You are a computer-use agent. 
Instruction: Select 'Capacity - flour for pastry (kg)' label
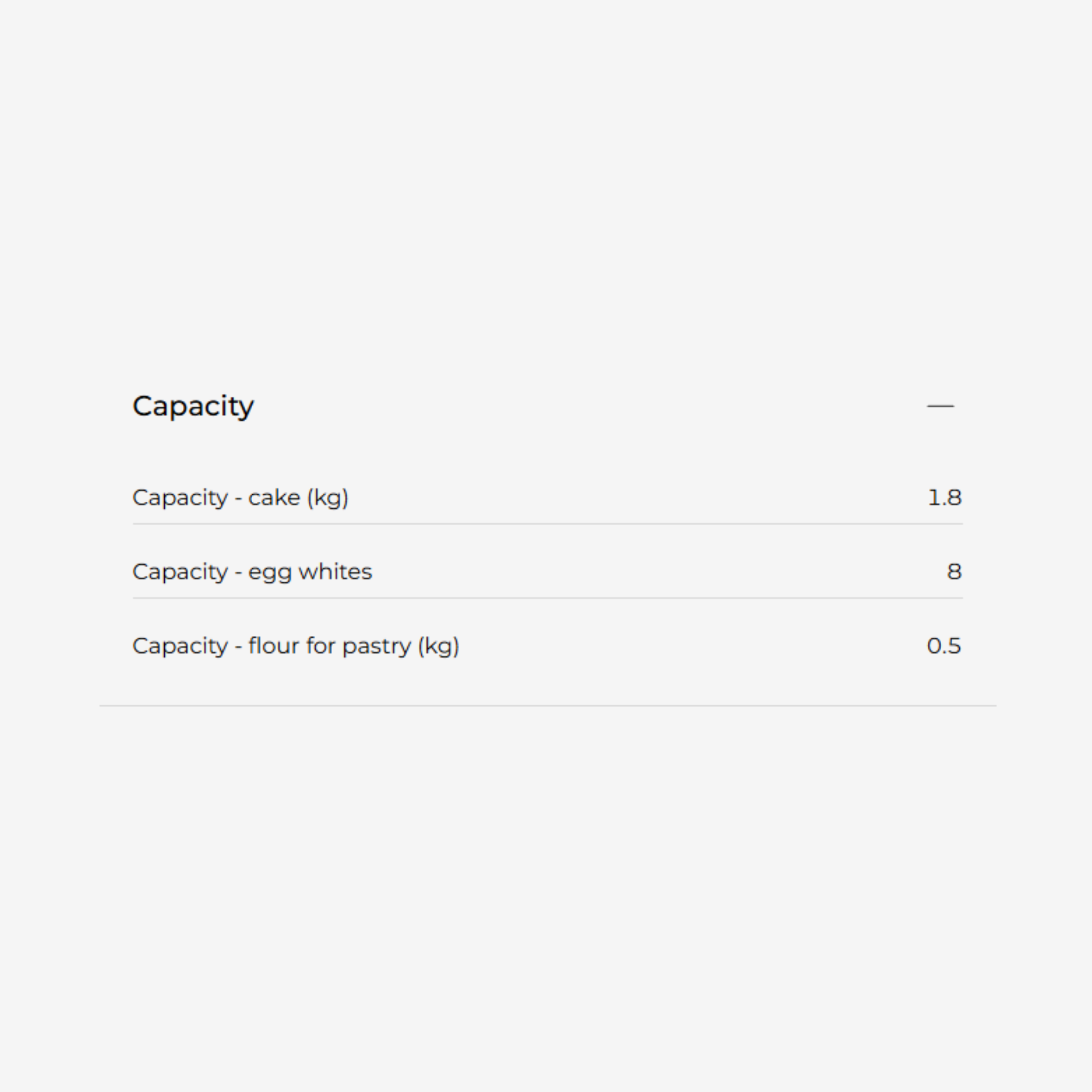pos(295,646)
